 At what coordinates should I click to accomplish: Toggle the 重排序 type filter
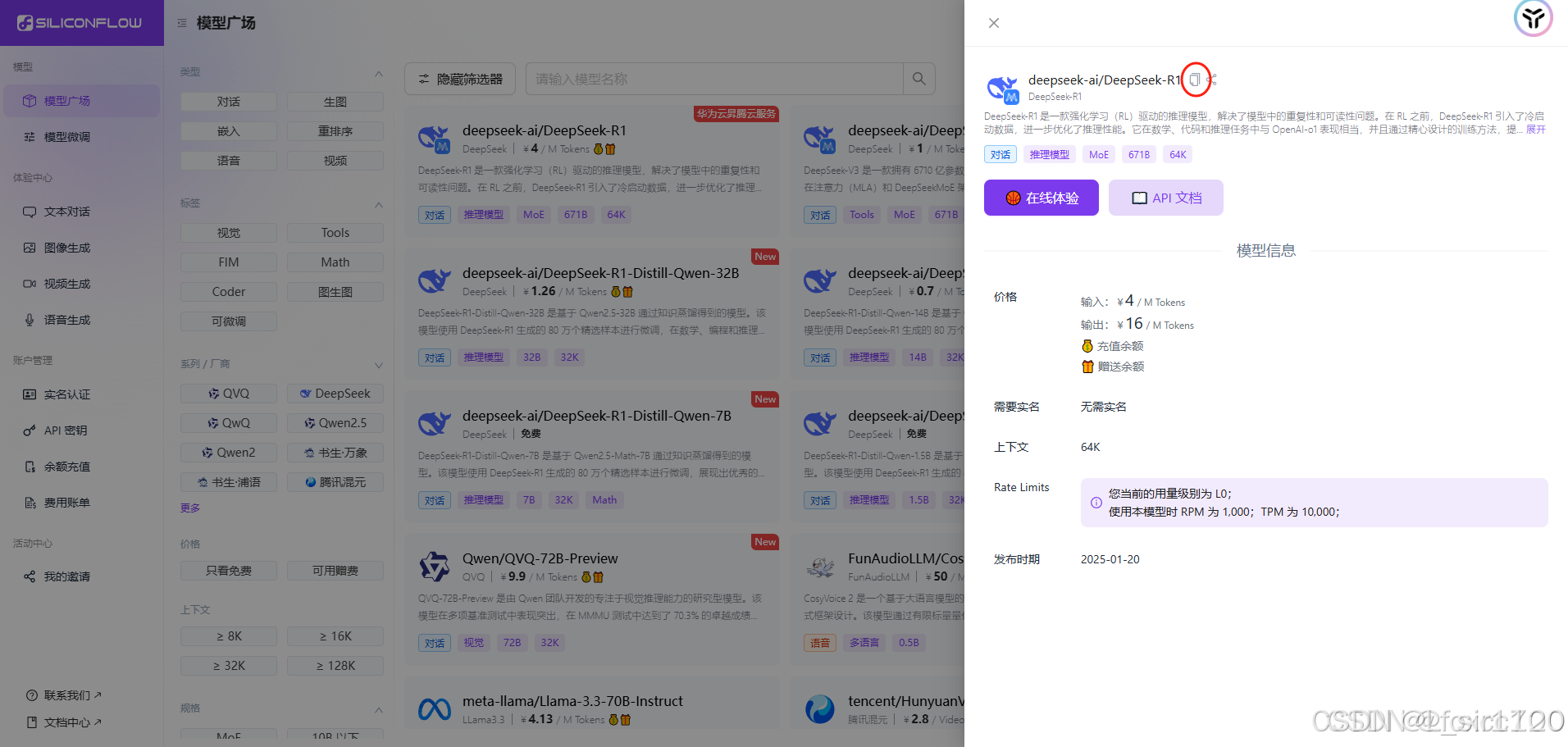click(x=335, y=131)
